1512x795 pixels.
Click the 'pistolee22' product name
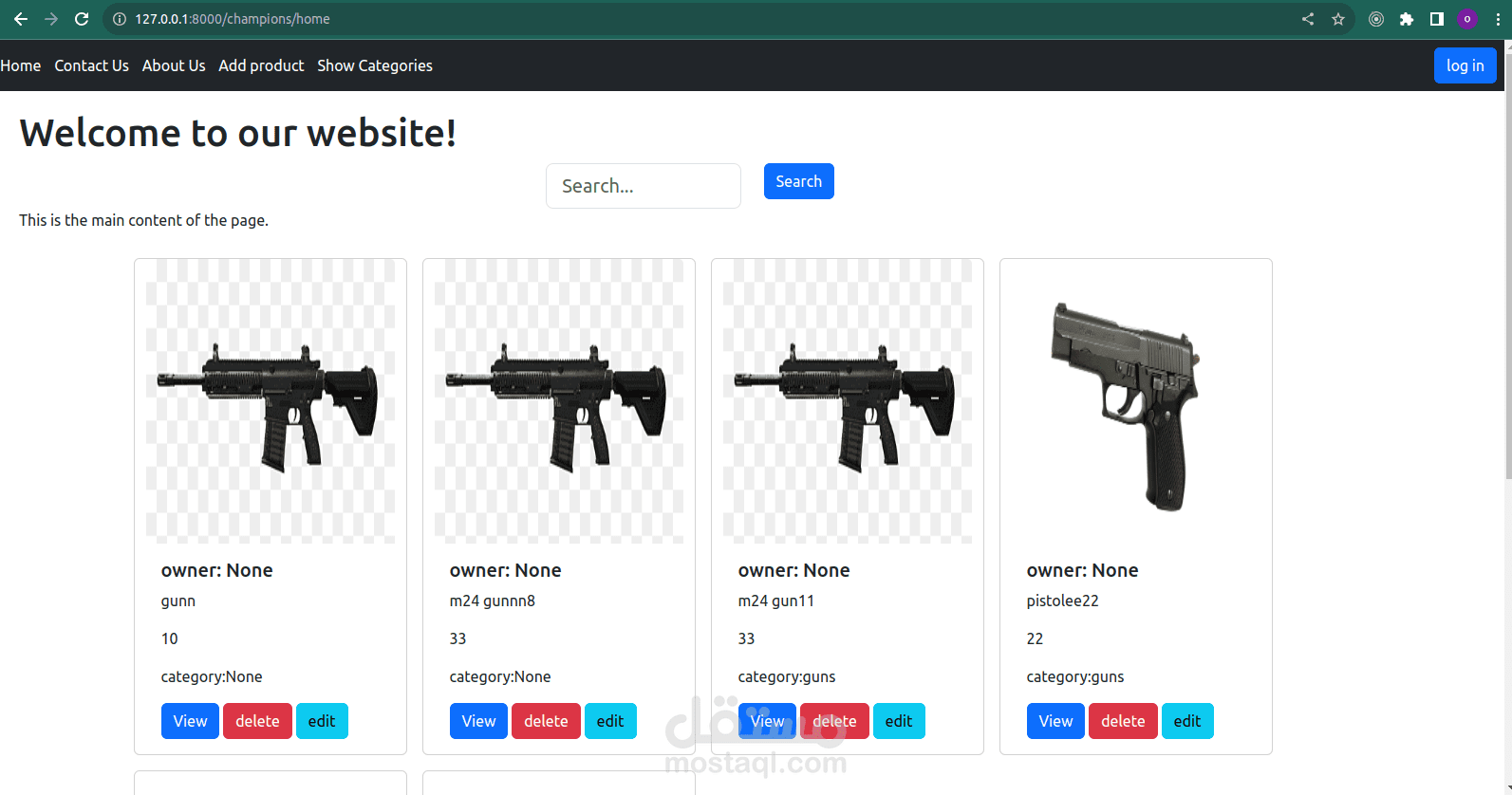point(1063,601)
